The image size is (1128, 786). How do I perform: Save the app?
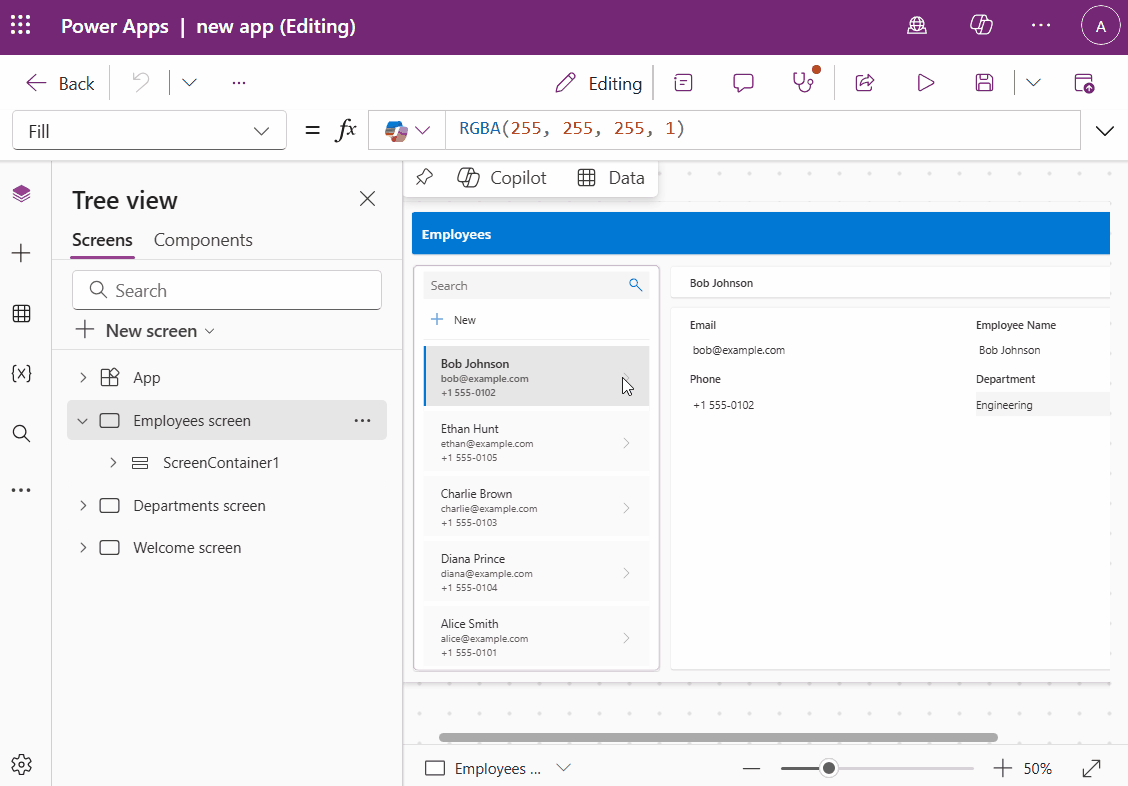point(984,82)
